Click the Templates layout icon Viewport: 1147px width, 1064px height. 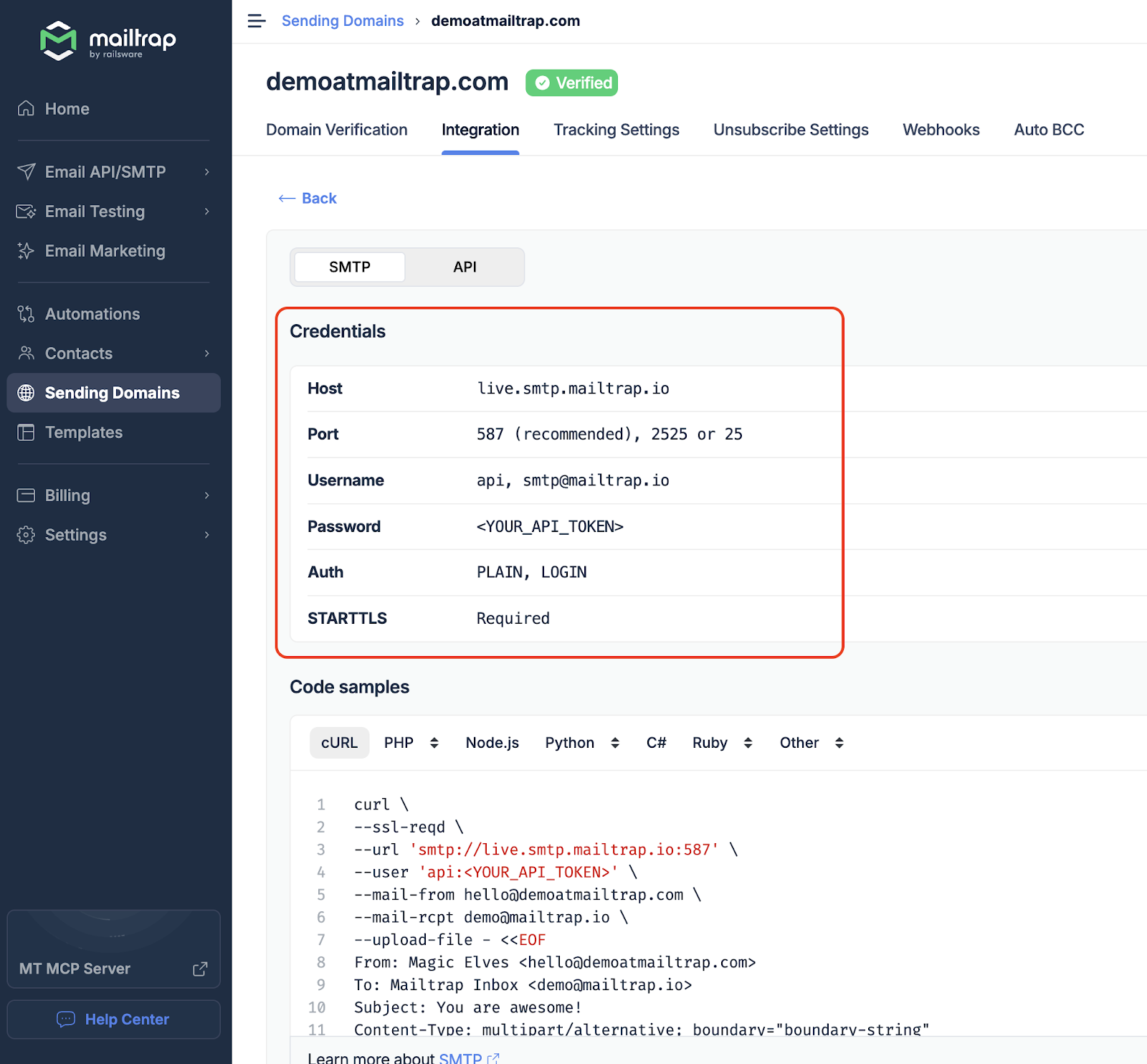[x=26, y=432]
